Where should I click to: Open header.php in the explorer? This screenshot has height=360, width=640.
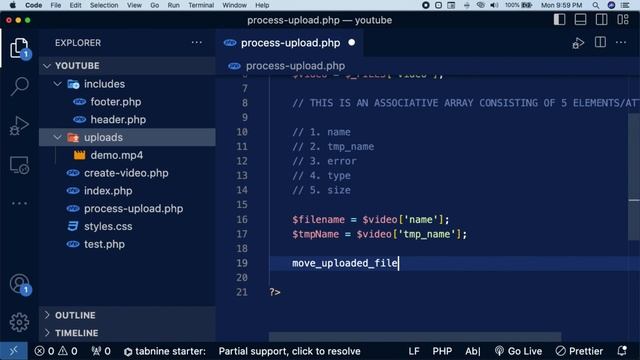pos(118,120)
